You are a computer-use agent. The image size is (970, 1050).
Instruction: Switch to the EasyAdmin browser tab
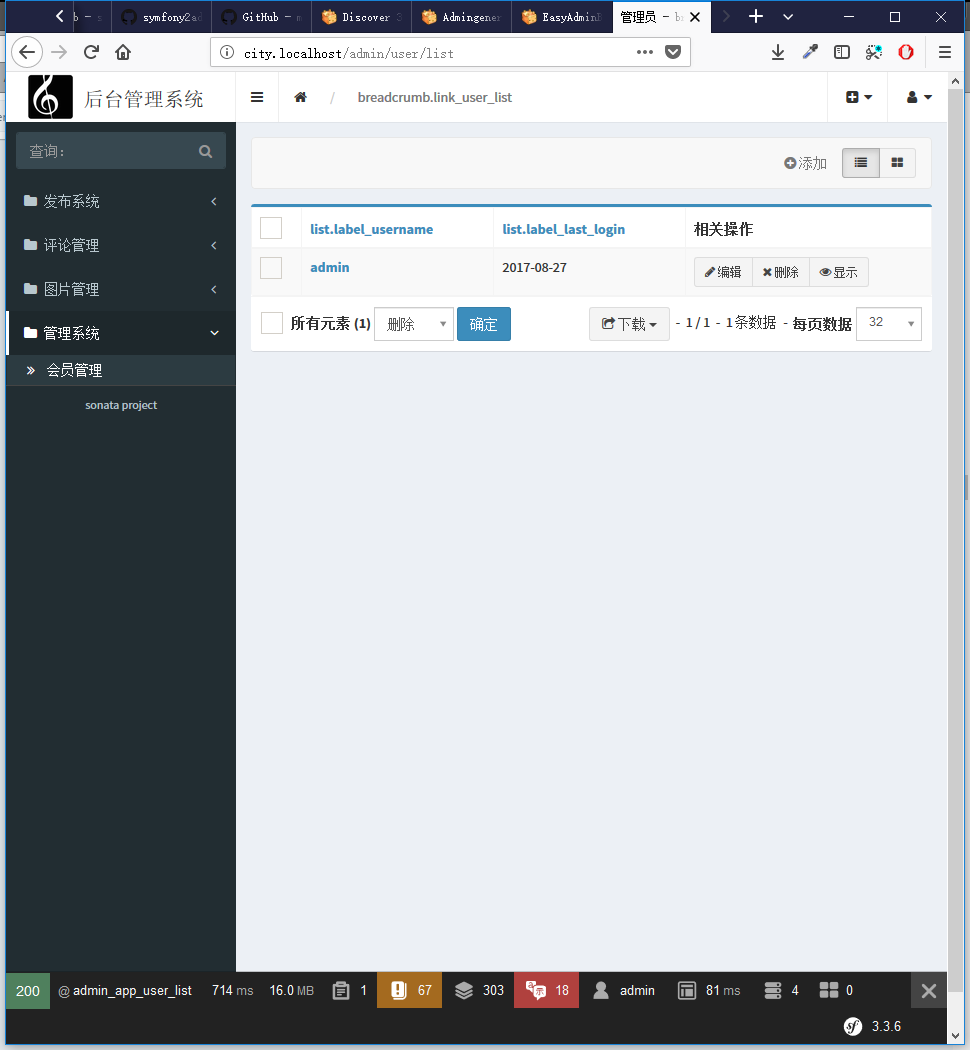pyautogui.click(x=562, y=17)
